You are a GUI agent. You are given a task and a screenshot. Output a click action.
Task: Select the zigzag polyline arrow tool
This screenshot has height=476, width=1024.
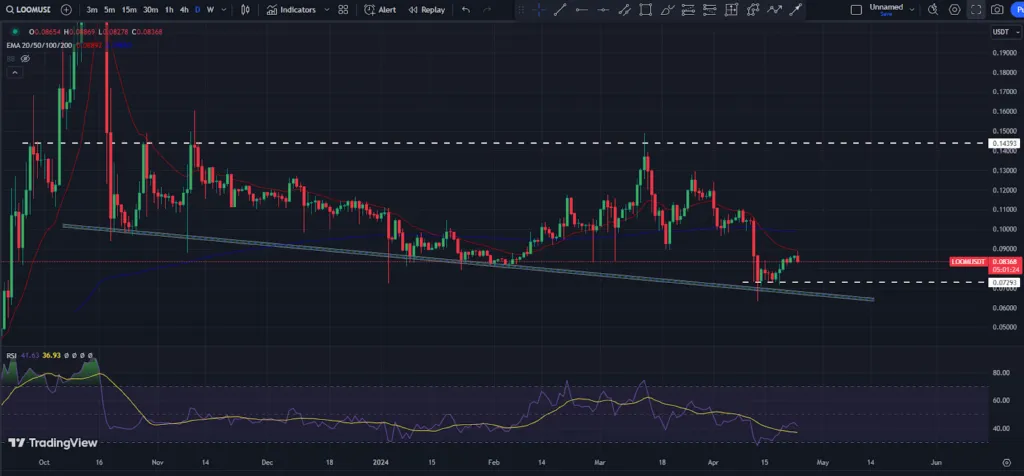pos(774,10)
